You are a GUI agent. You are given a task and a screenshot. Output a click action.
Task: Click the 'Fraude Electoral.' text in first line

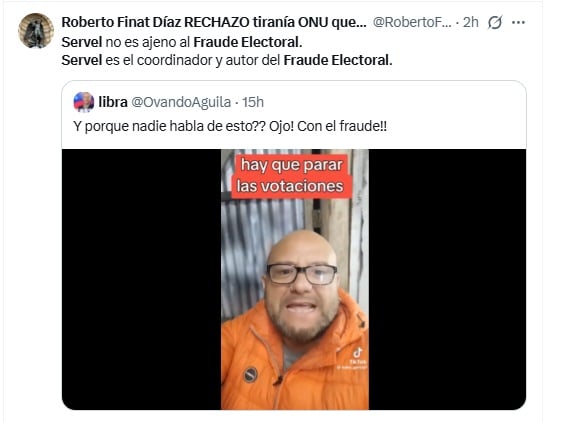tap(248, 42)
